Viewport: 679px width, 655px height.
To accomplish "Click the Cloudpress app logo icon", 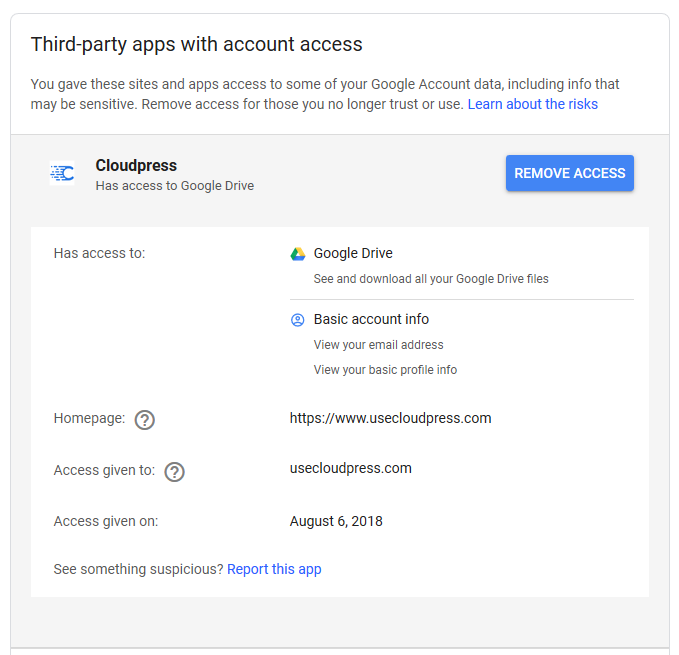I will pyautogui.click(x=62, y=173).
